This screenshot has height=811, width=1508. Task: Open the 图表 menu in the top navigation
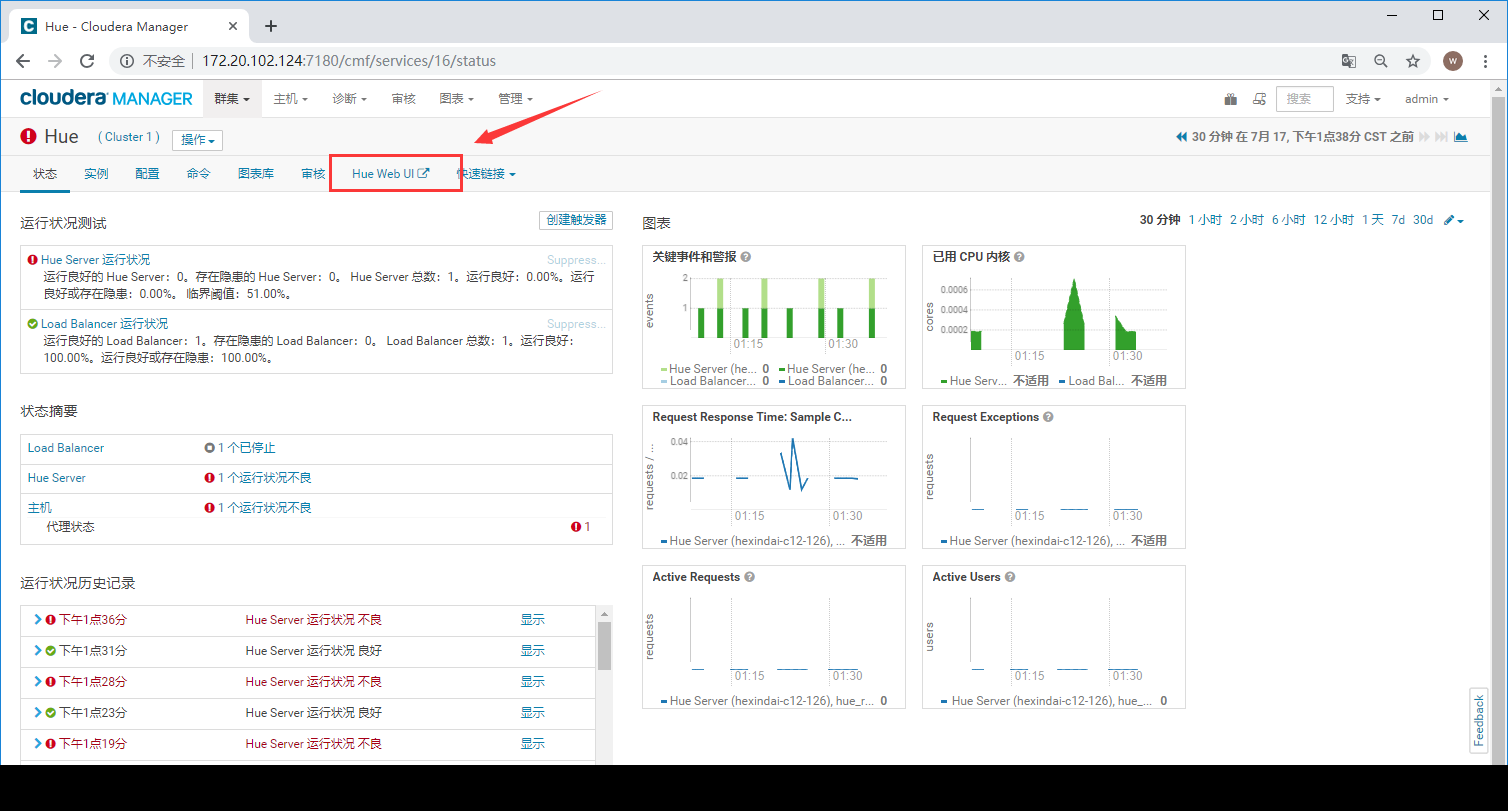tap(456, 99)
